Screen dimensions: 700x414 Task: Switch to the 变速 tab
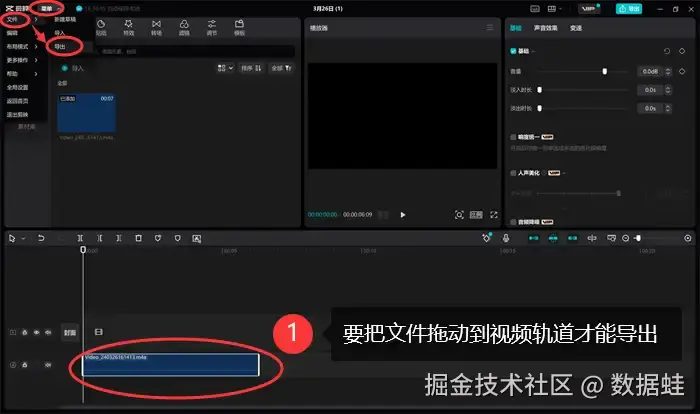(x=575, y=28)
